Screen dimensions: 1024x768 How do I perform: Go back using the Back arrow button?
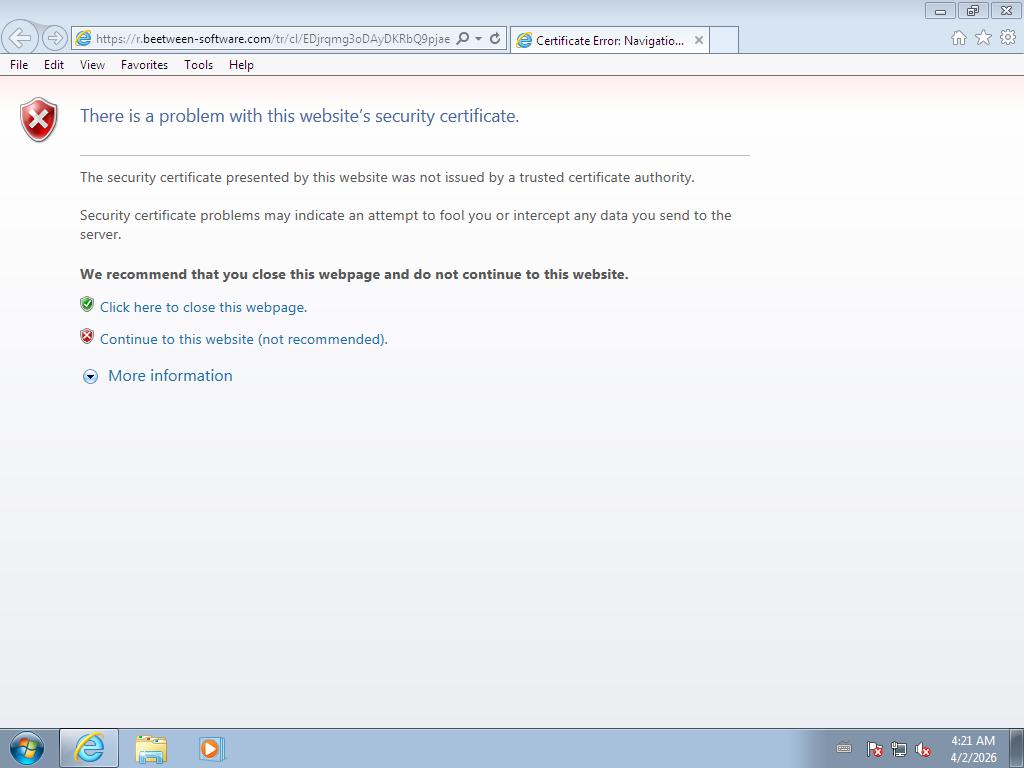(20, 38)
